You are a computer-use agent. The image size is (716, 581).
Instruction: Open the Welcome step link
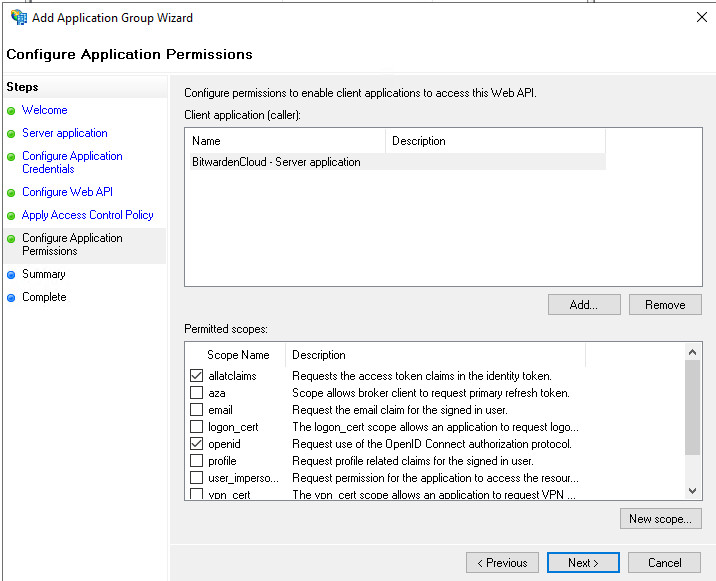pyautogui.click(x=44, y=110)
